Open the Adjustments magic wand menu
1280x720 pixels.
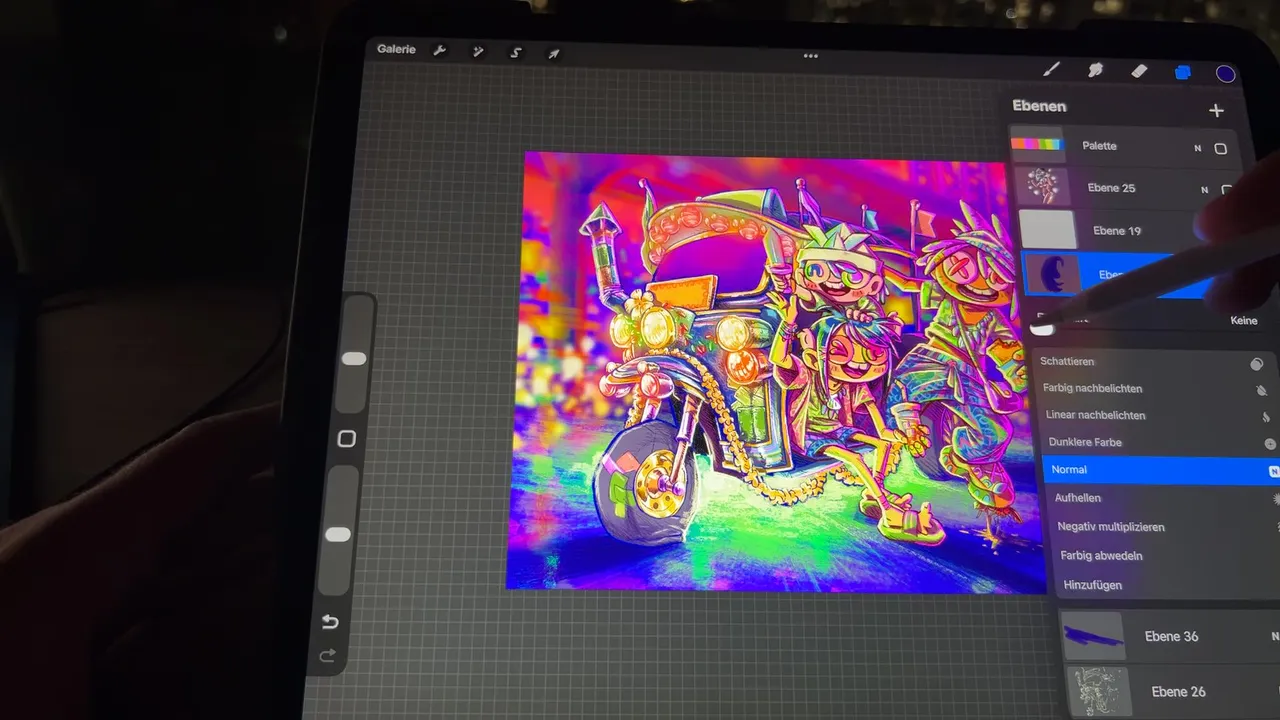478,51
